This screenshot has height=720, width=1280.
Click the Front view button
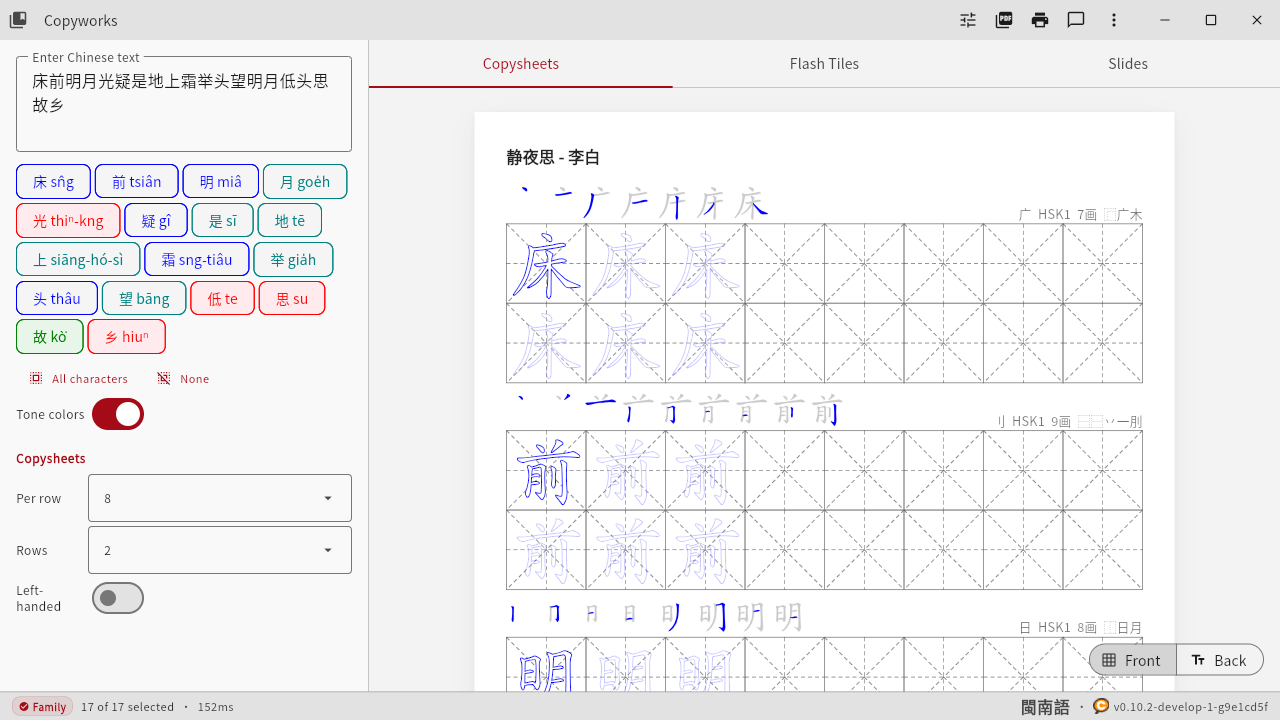pyautogui.click(x=1131, y=659)
